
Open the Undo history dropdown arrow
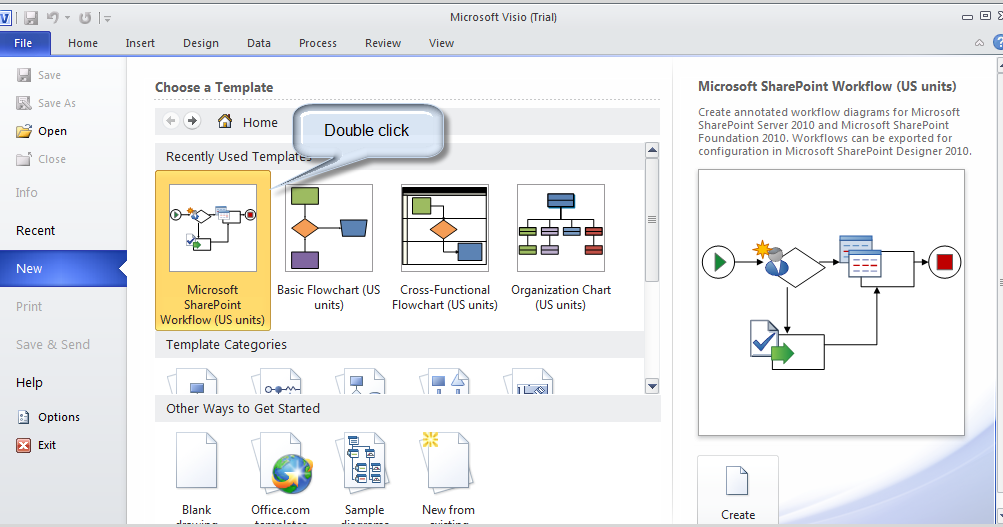click(x=67, y=18)
